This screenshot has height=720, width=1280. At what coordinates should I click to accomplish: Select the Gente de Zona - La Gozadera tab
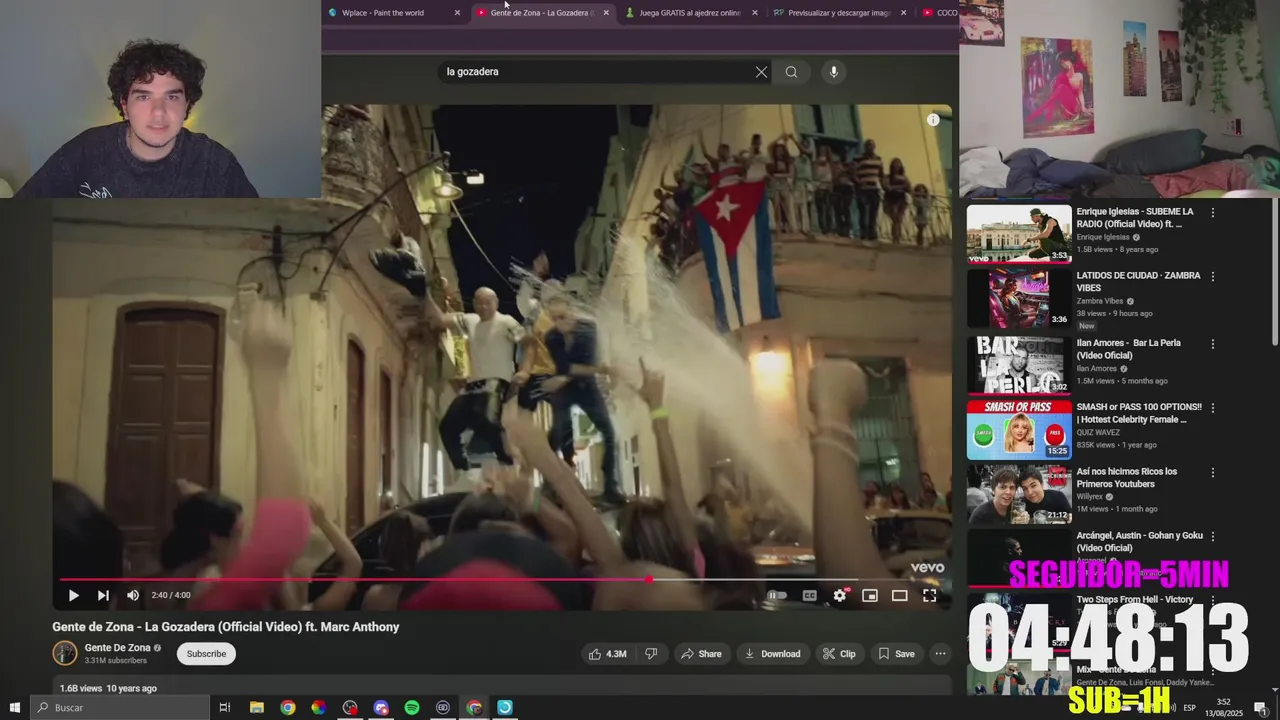tap(542, 13)
